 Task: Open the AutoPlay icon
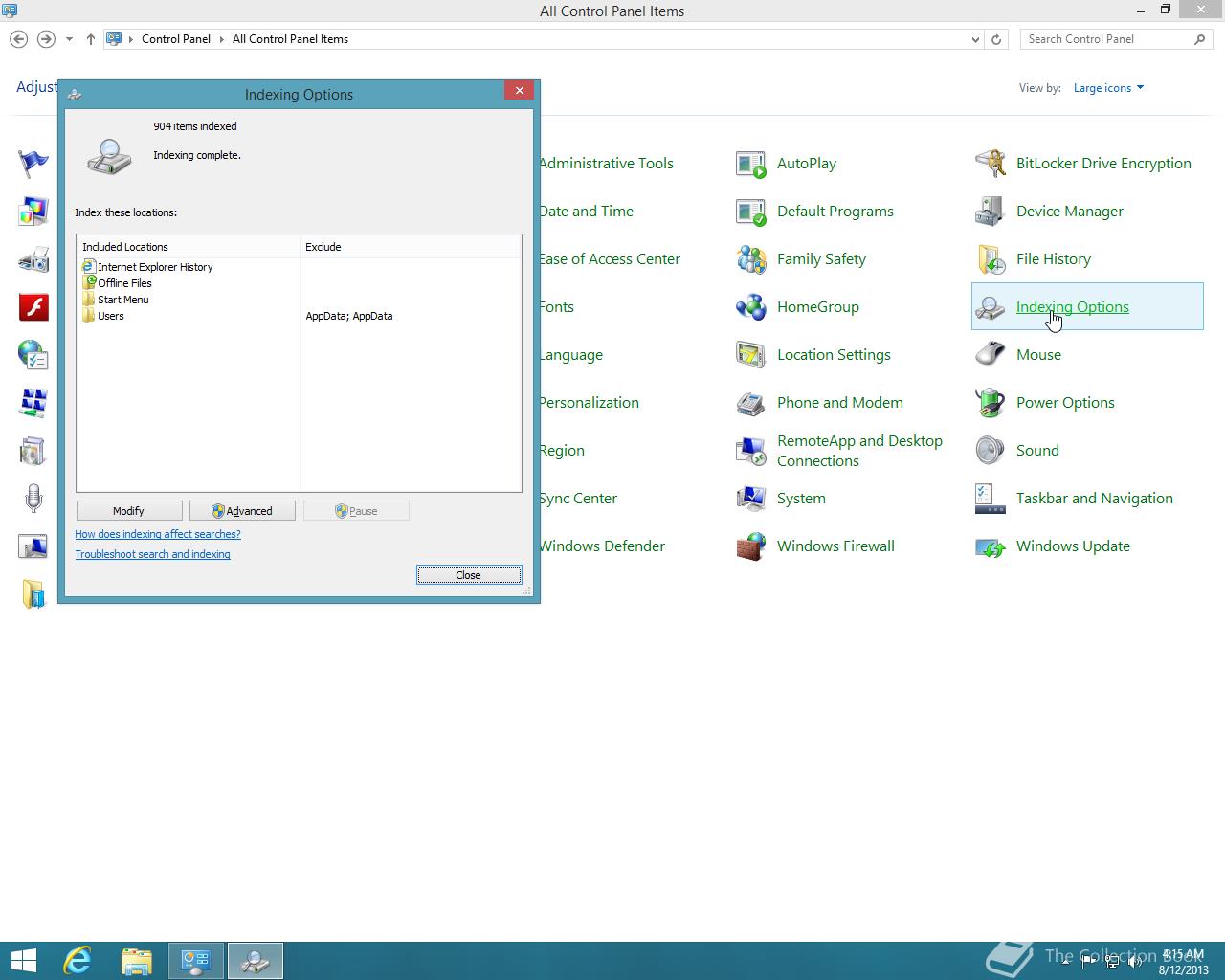751,164
